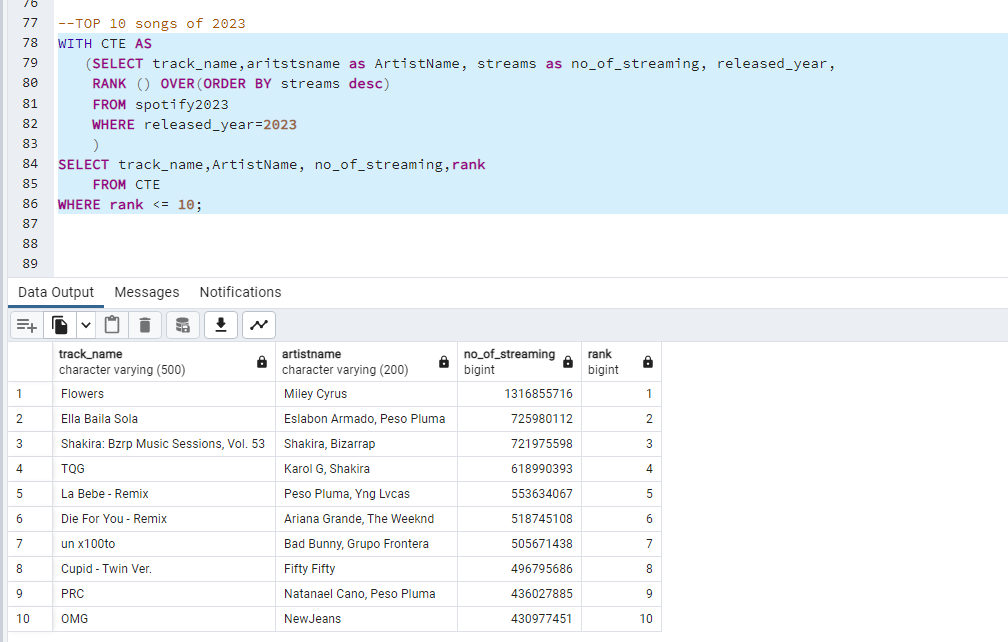This screenshot has width=1008, height=642.
Task: Select row 1 by clicking its row number
Action: (x=22, y=393)
